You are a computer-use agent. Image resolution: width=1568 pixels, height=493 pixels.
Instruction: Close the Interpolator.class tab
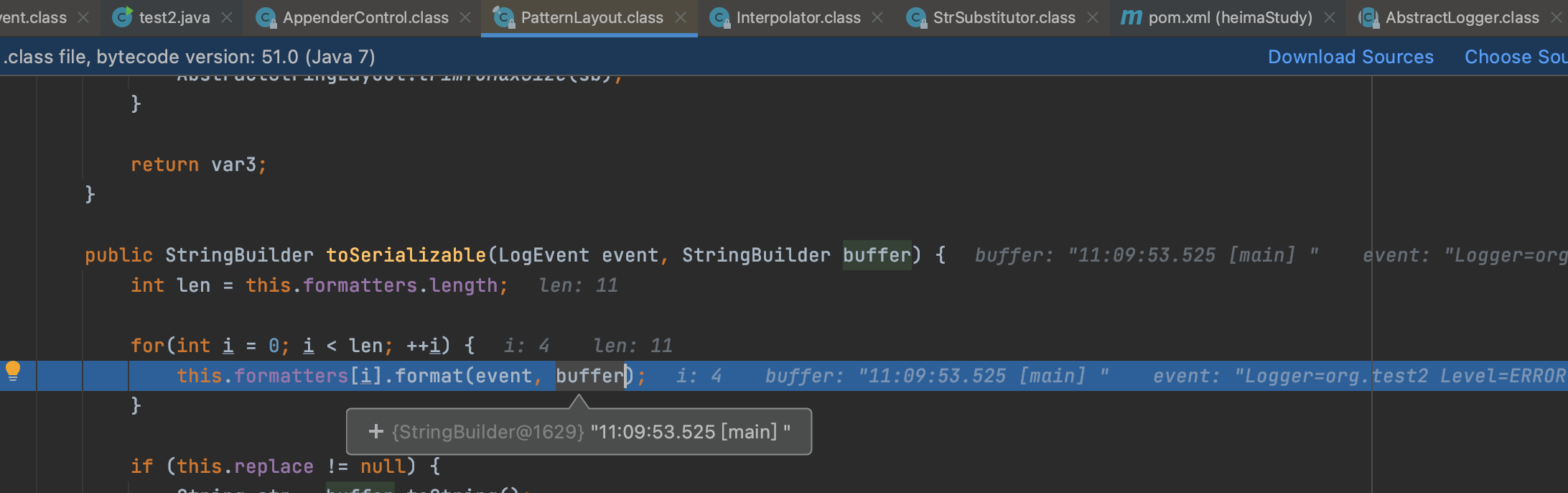877,17
